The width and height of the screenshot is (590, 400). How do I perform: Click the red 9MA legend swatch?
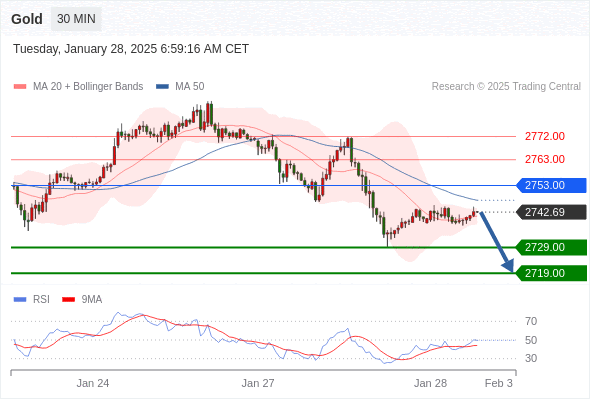click(x=68, y=300)
